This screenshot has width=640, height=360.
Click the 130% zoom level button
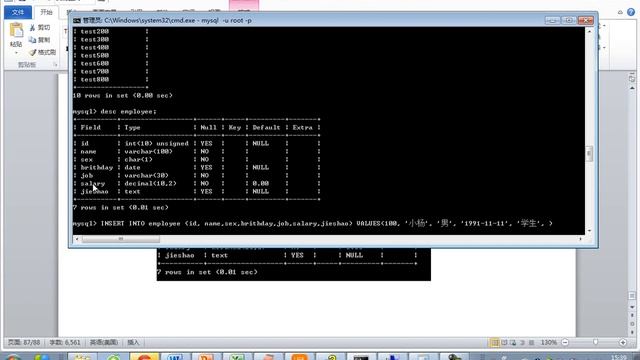click(x=549, y=342)
